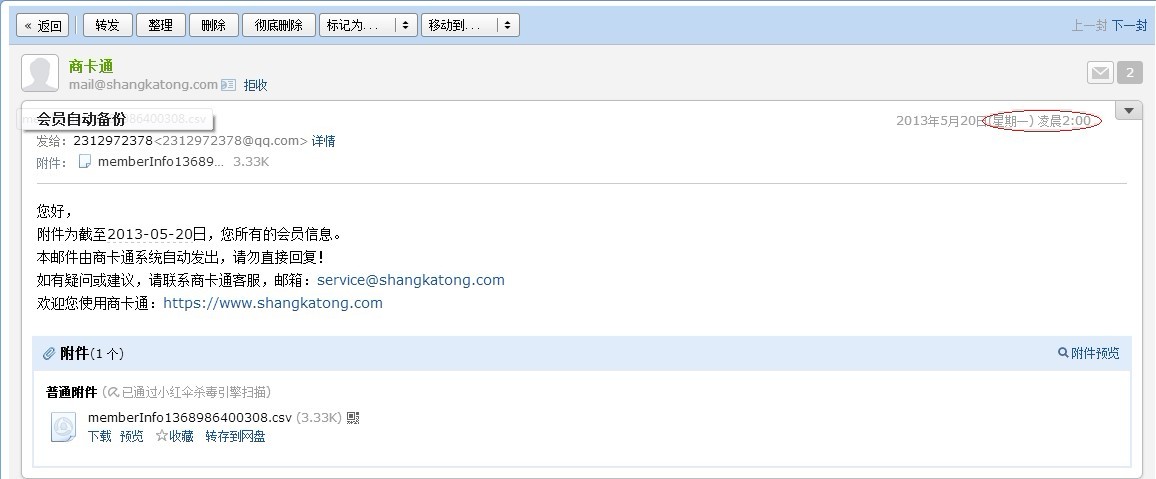Click the QR code icon beside the CSV
Viewport: 1156px width, 479px height.
point(353,417)
